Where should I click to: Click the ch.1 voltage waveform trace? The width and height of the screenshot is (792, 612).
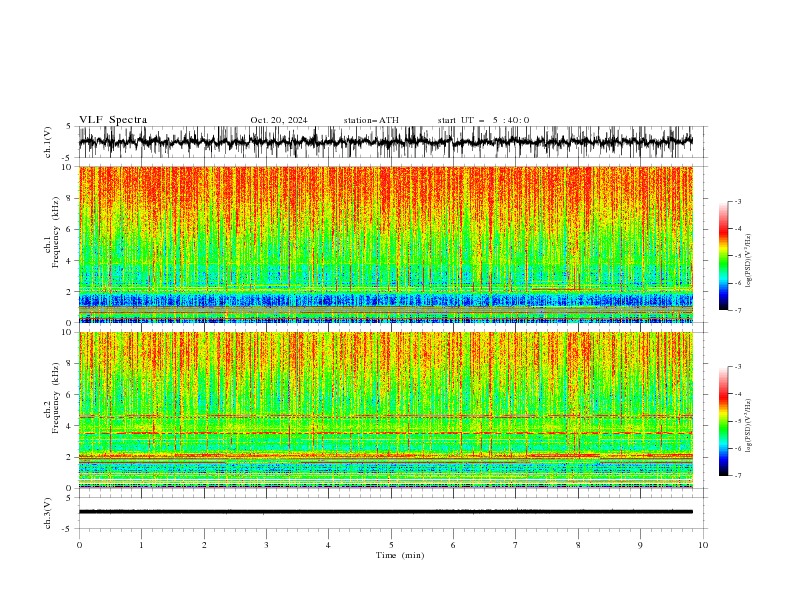386,142
